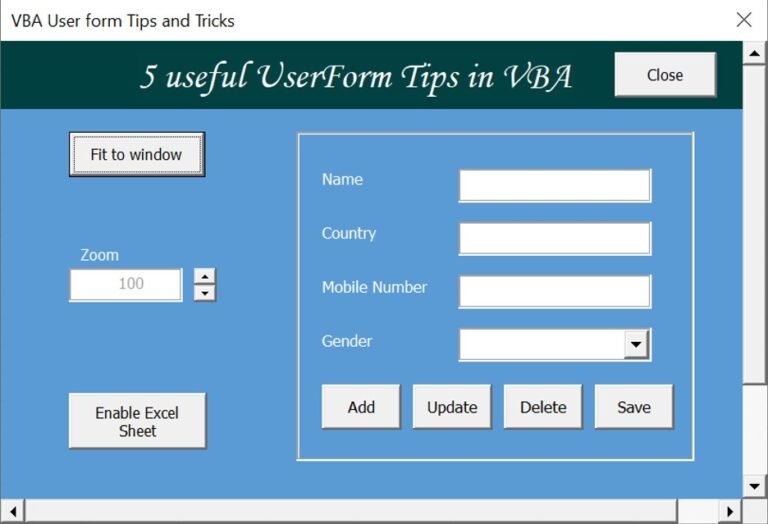Click the vertical scrollbar thumb

755,224
